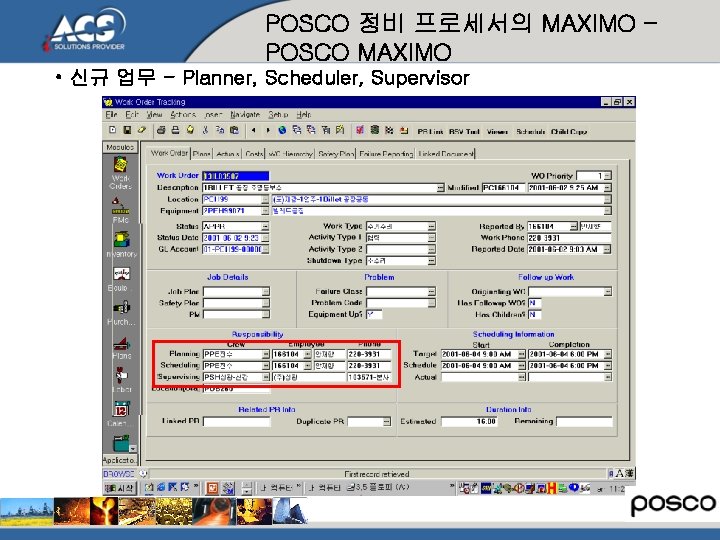Click the taskbar clock

pos(617,489)
